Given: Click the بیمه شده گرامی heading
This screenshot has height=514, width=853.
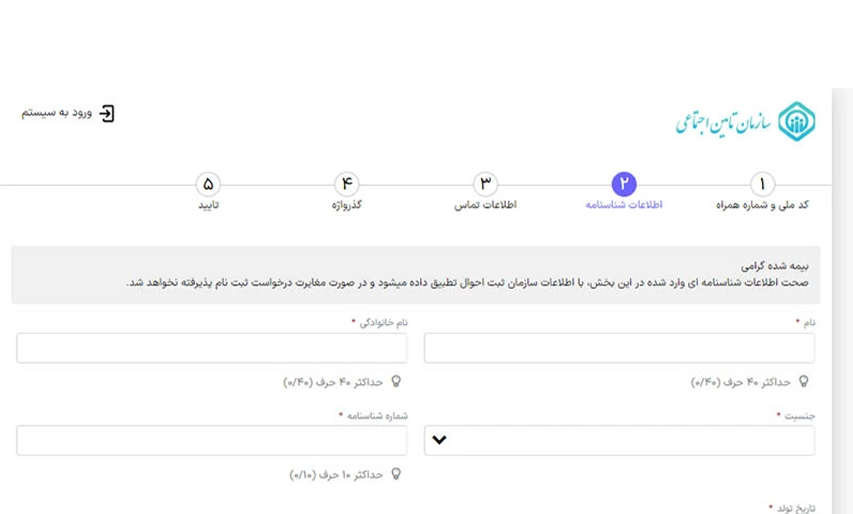Looking at the screenshot, I should tap(775, 266).
